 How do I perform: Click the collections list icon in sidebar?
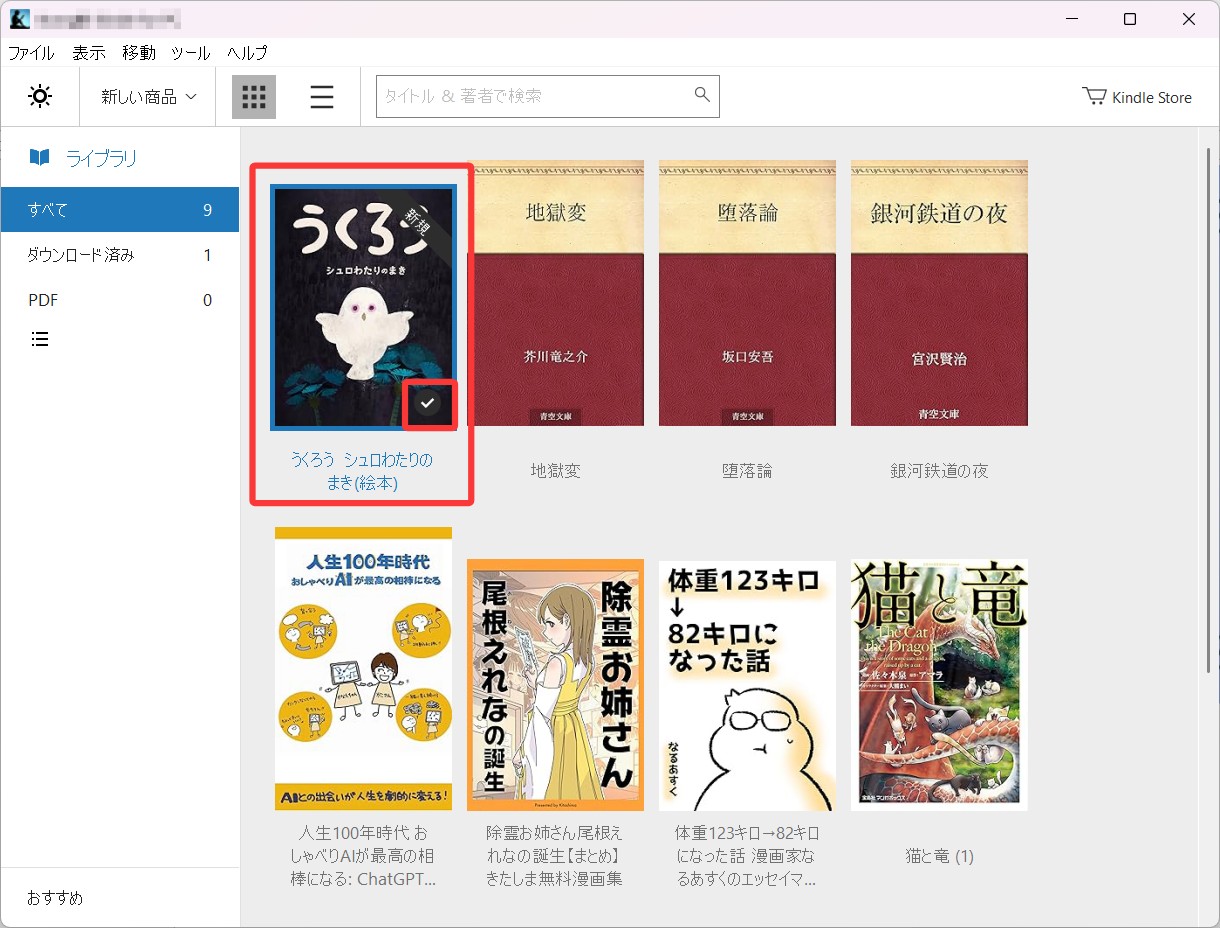pos(40,340)
